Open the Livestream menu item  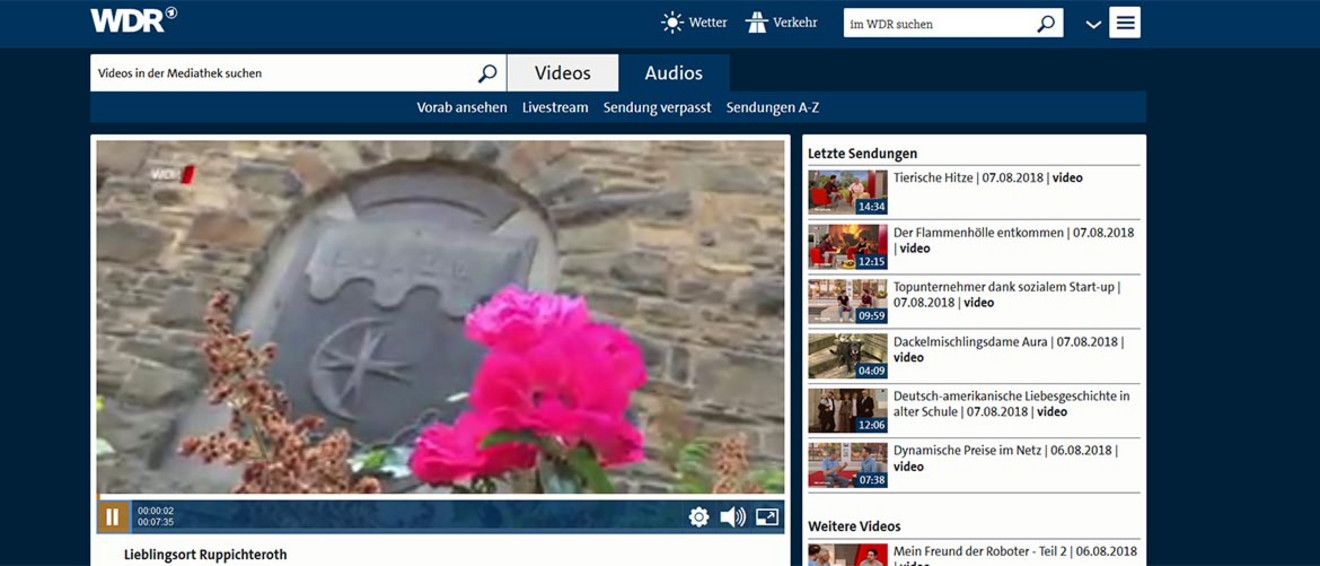click(x=555, y=107)
